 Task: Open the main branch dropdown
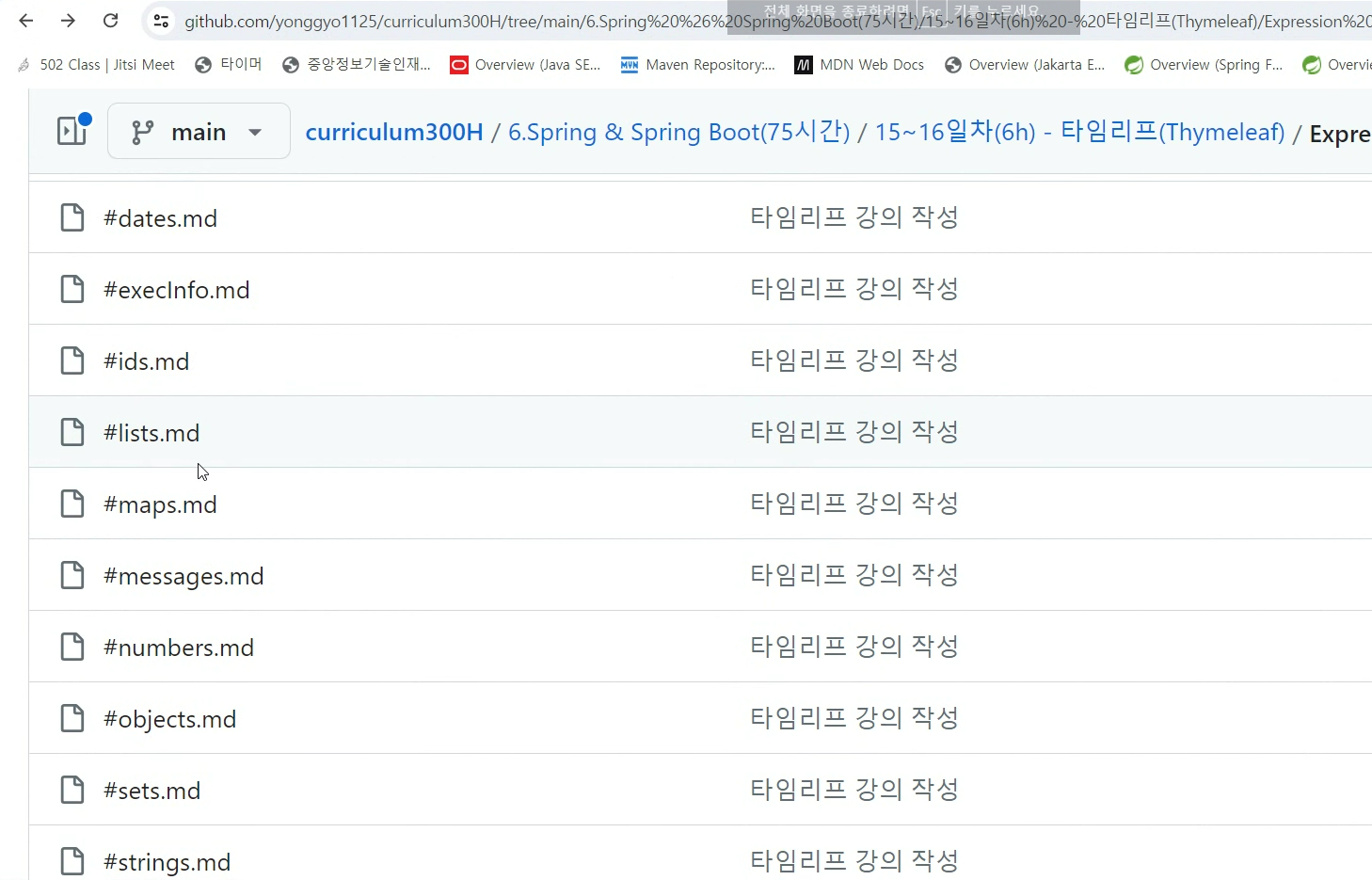tap(199, 131)
